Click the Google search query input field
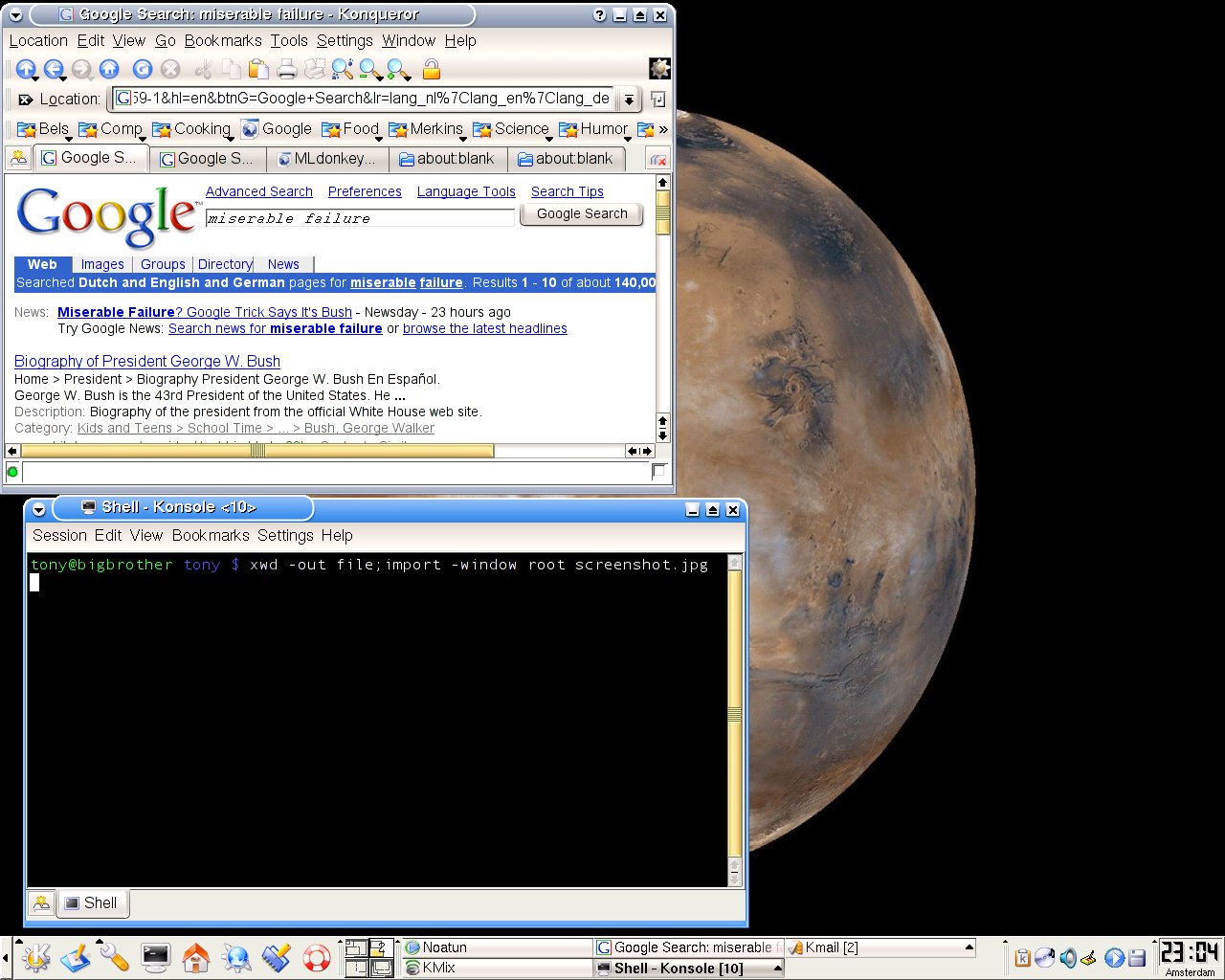 click(361, 218)
